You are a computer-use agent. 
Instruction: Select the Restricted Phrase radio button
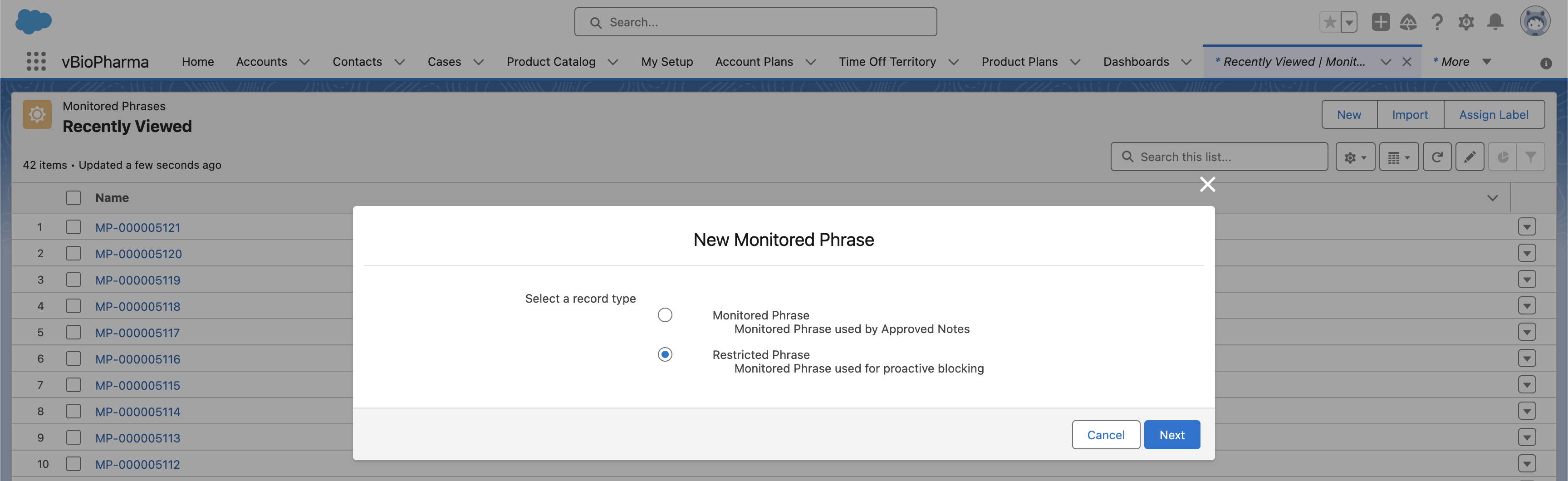pyautogui.click(x=665, y=354)
